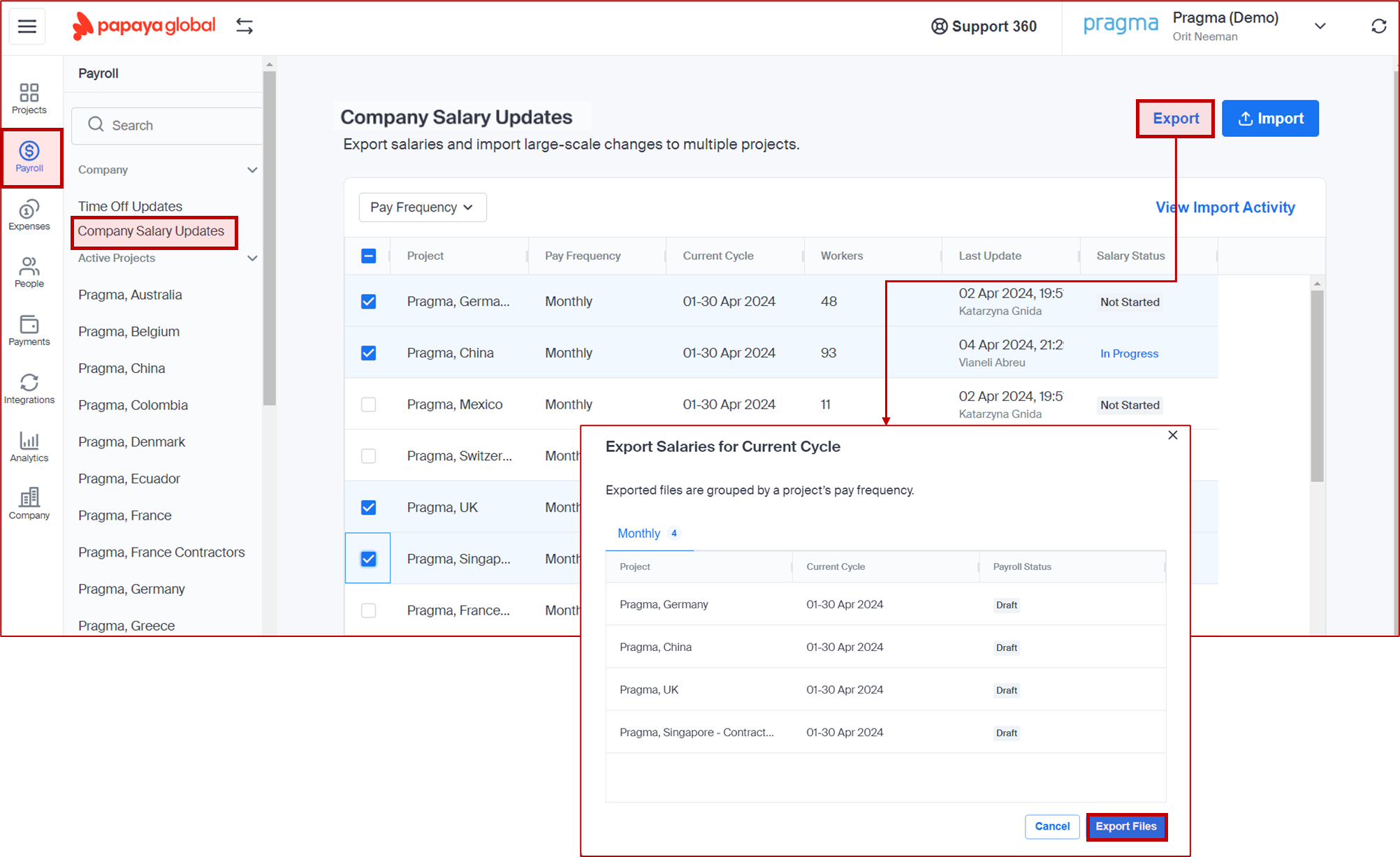Click the Export button
Viewport: 1400px width, 857px height.
[x=1176, y=118]
